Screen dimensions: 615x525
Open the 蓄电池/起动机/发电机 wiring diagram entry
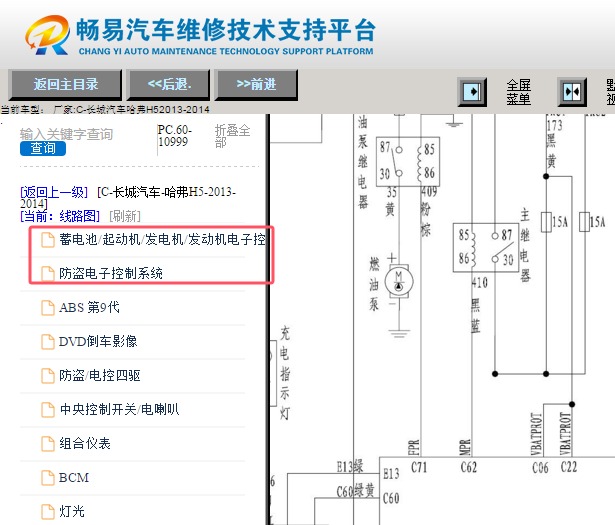pyautogui.click(x=162, y=239)
